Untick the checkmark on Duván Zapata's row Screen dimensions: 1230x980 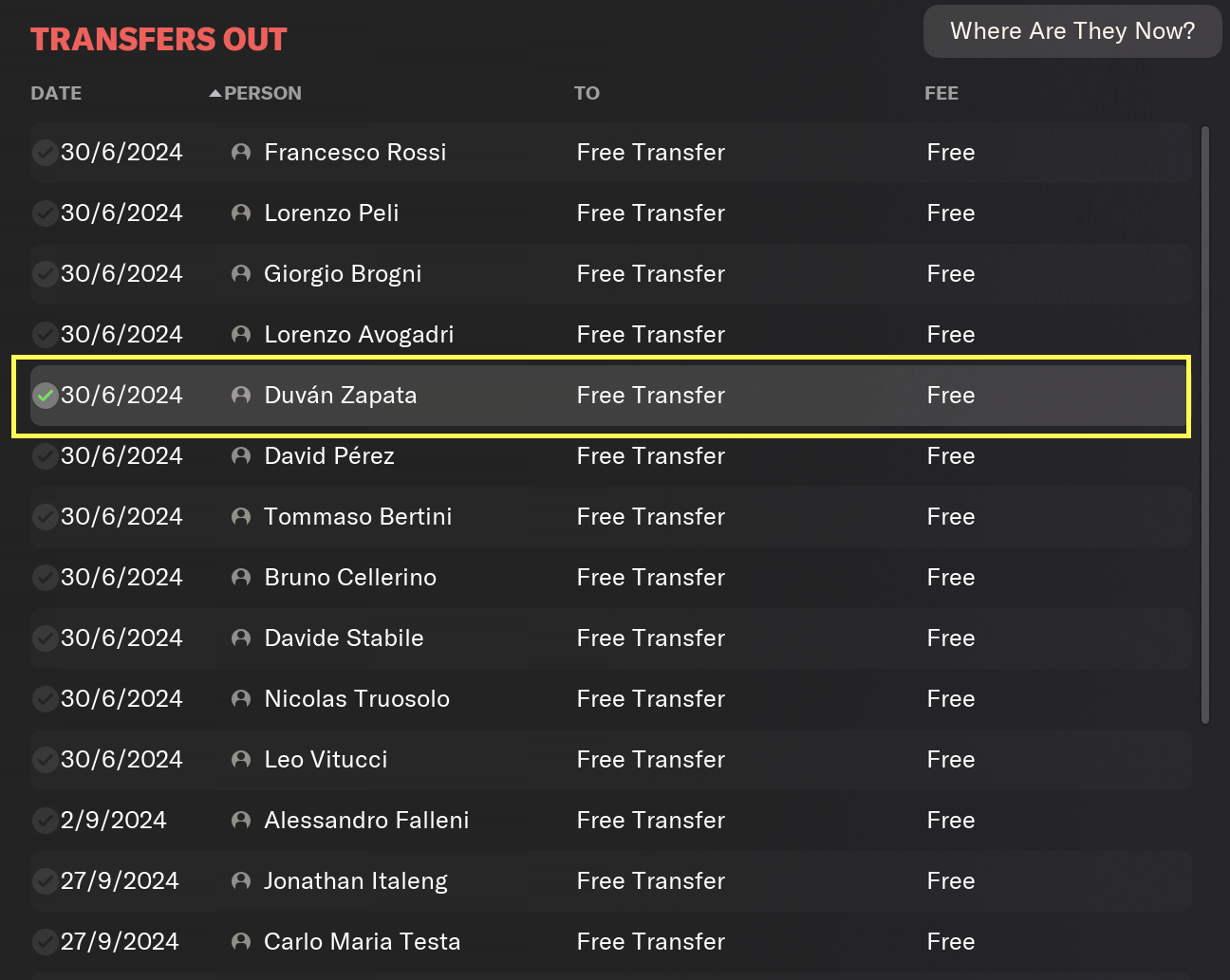click(45, 396)
